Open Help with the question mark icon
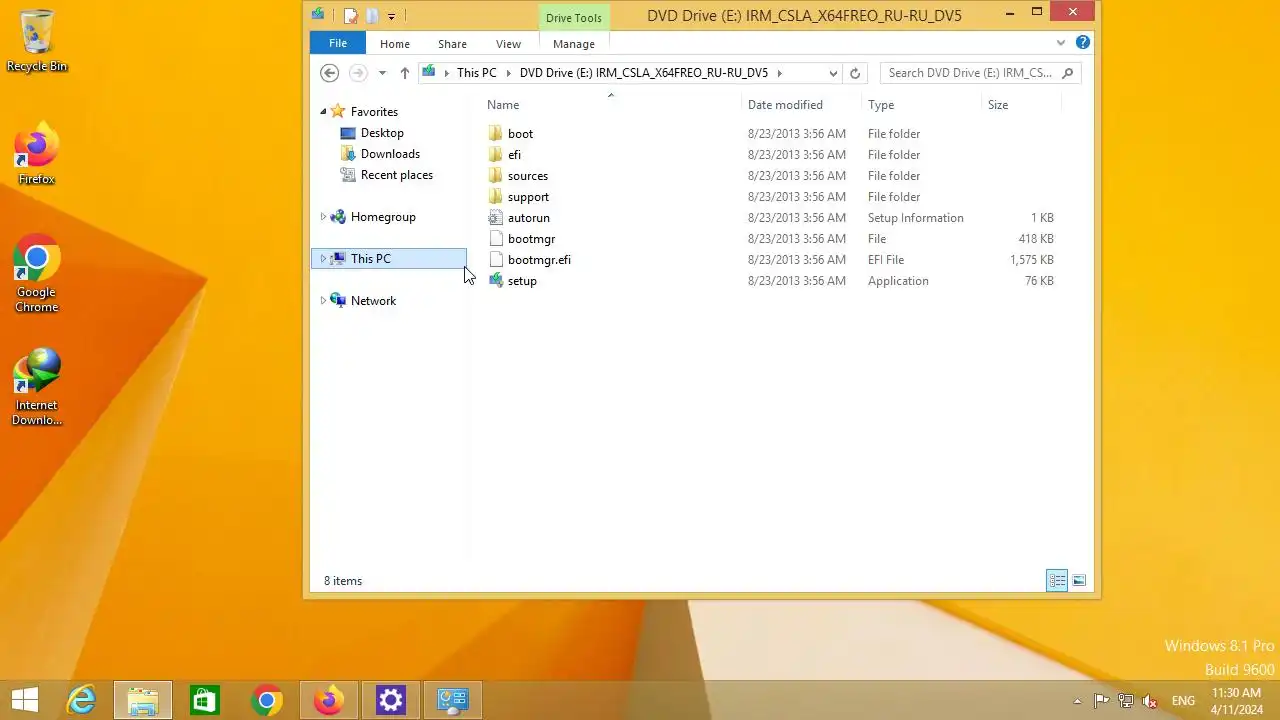This screenshot has height=720, width=1280. coord(1083,43)
